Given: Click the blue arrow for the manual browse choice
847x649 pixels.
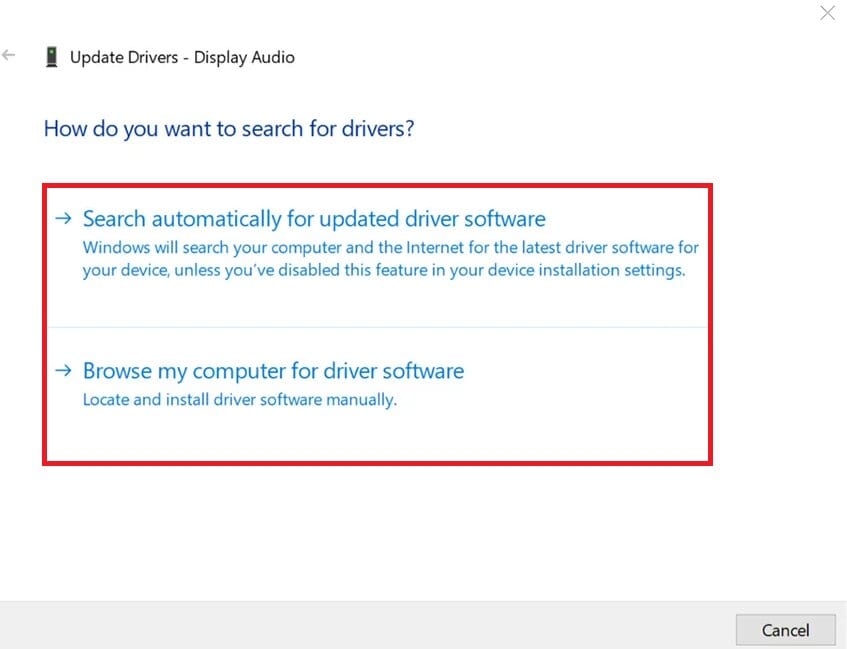Looking at the screenshot, I should tap(63, 370).
